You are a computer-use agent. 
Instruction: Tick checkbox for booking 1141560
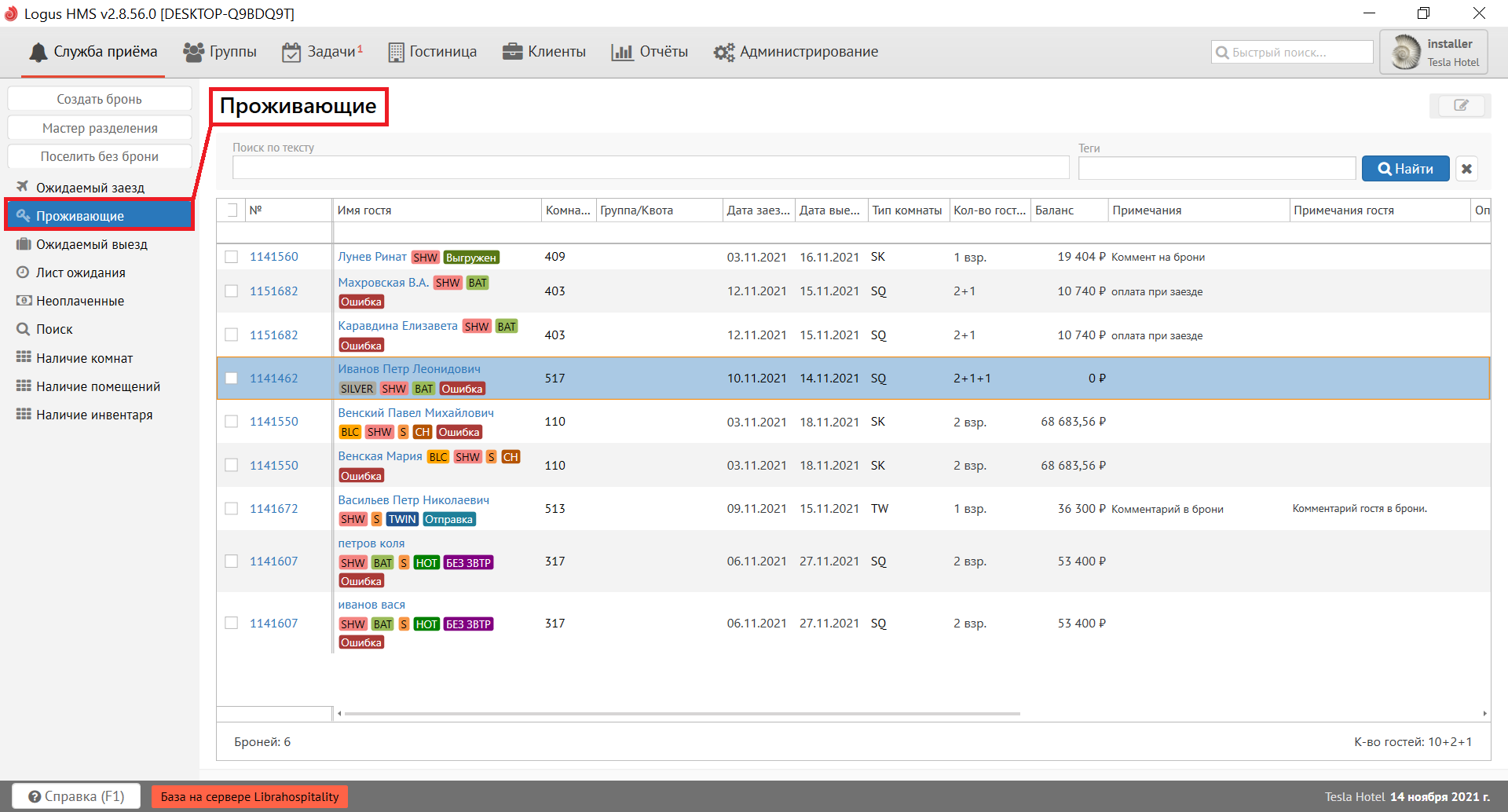232,257
